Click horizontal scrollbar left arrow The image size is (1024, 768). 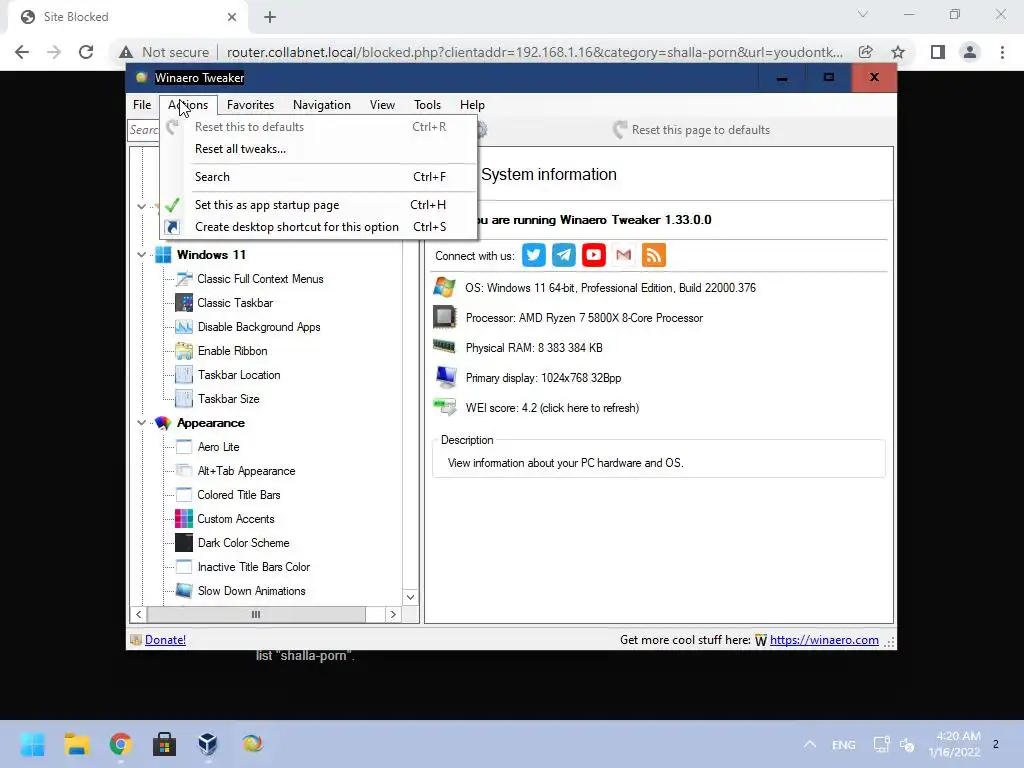pyautogui.click(x=138, y=615)
